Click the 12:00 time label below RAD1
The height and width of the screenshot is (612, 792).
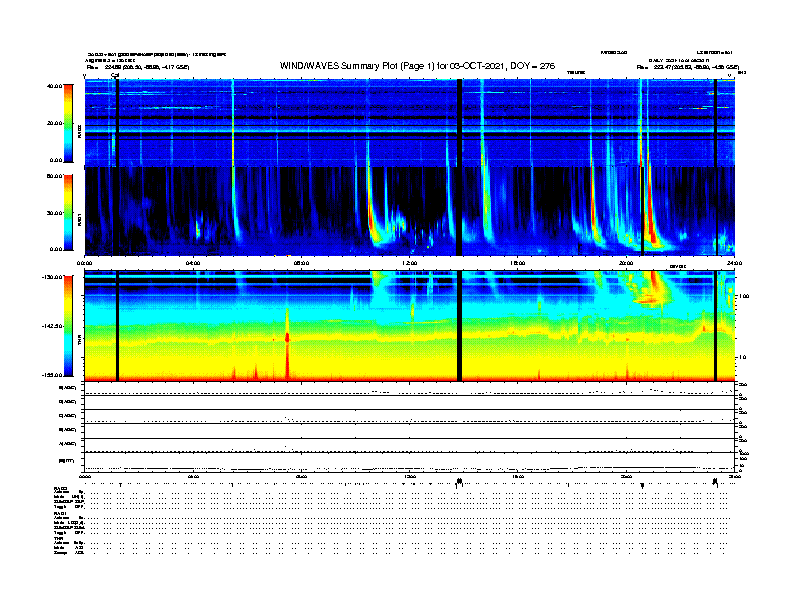tap(409, 263)
